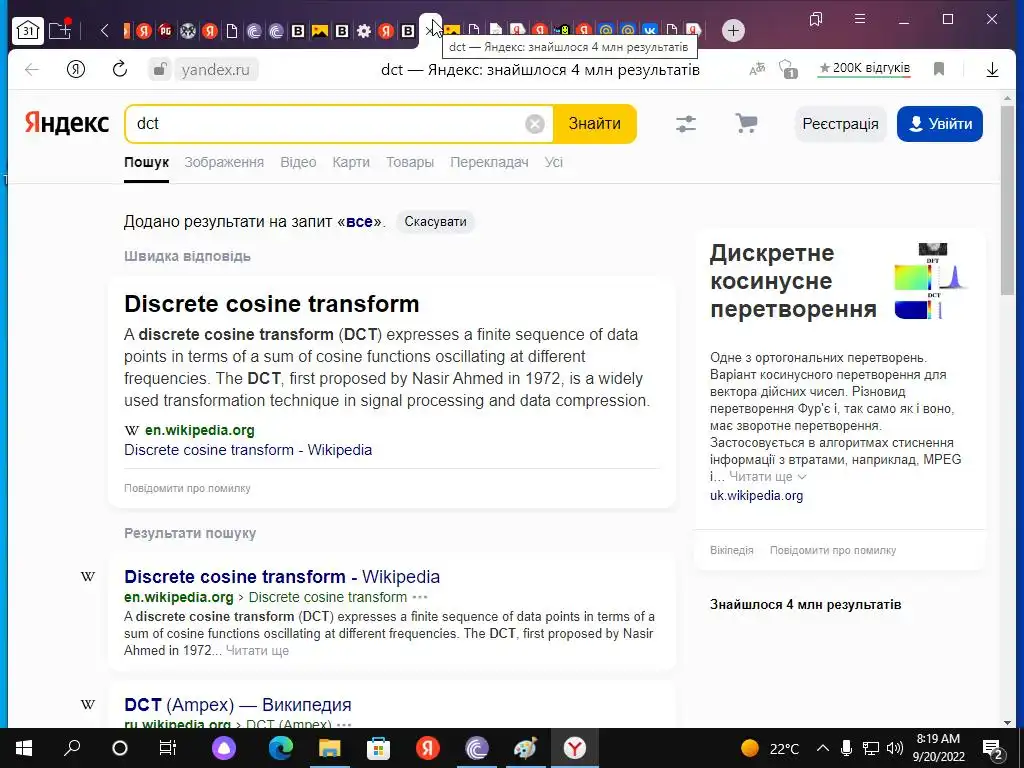
Task: Switch to the gear icon tab
Action: [364, 30]
